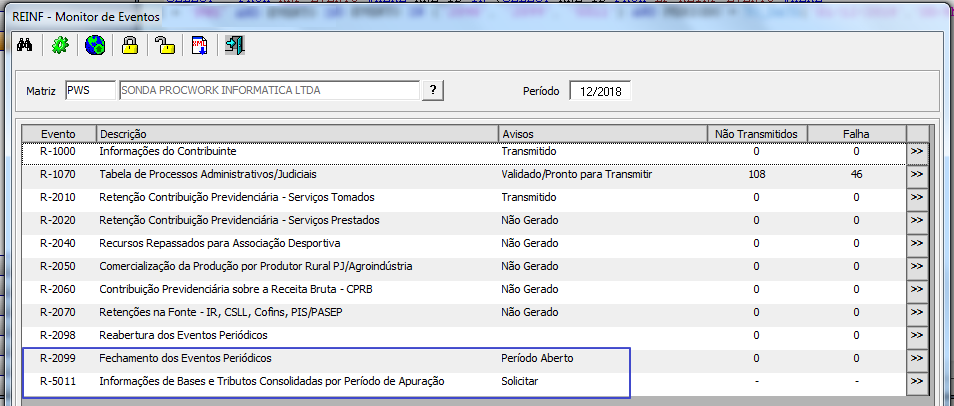
Task: Open details arrow for R-2020 row
Action: (x=917, y=220)
